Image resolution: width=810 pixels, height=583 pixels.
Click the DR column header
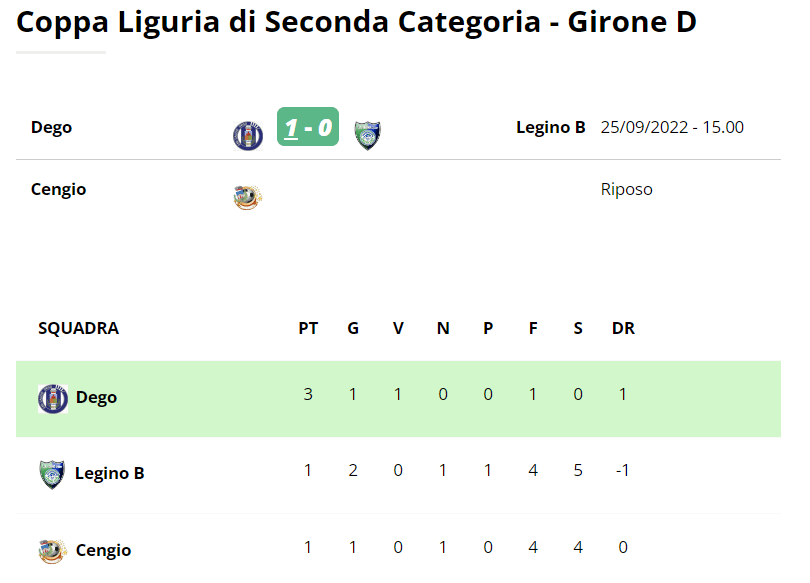624,328
